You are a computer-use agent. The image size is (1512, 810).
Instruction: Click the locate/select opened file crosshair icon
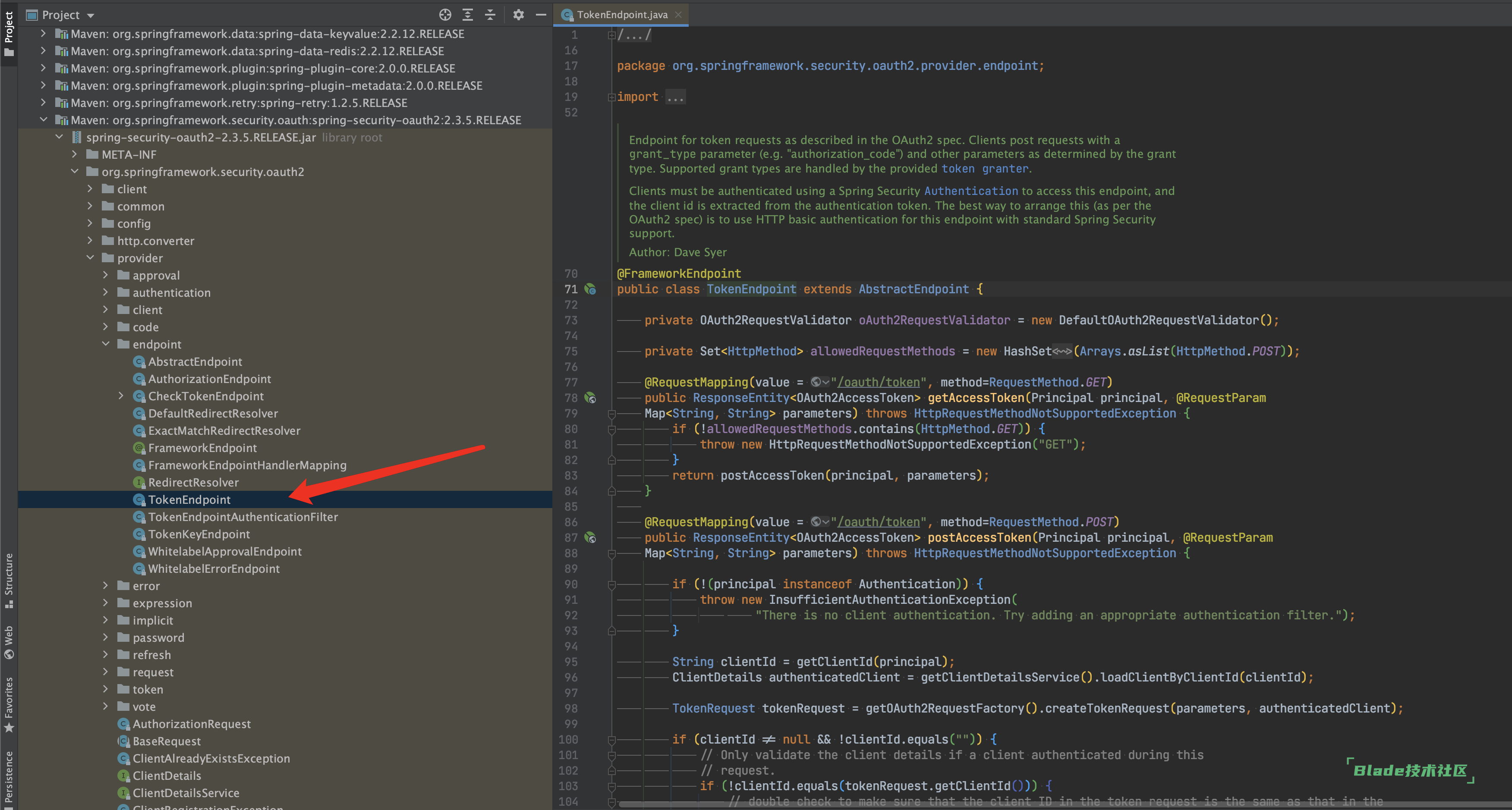[445, 15]
